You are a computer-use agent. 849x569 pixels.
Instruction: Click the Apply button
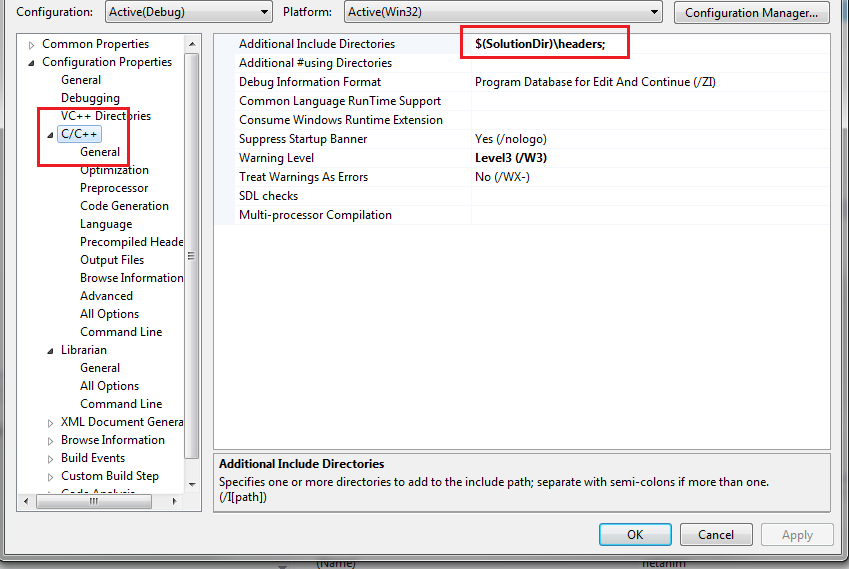coord(797,534)
